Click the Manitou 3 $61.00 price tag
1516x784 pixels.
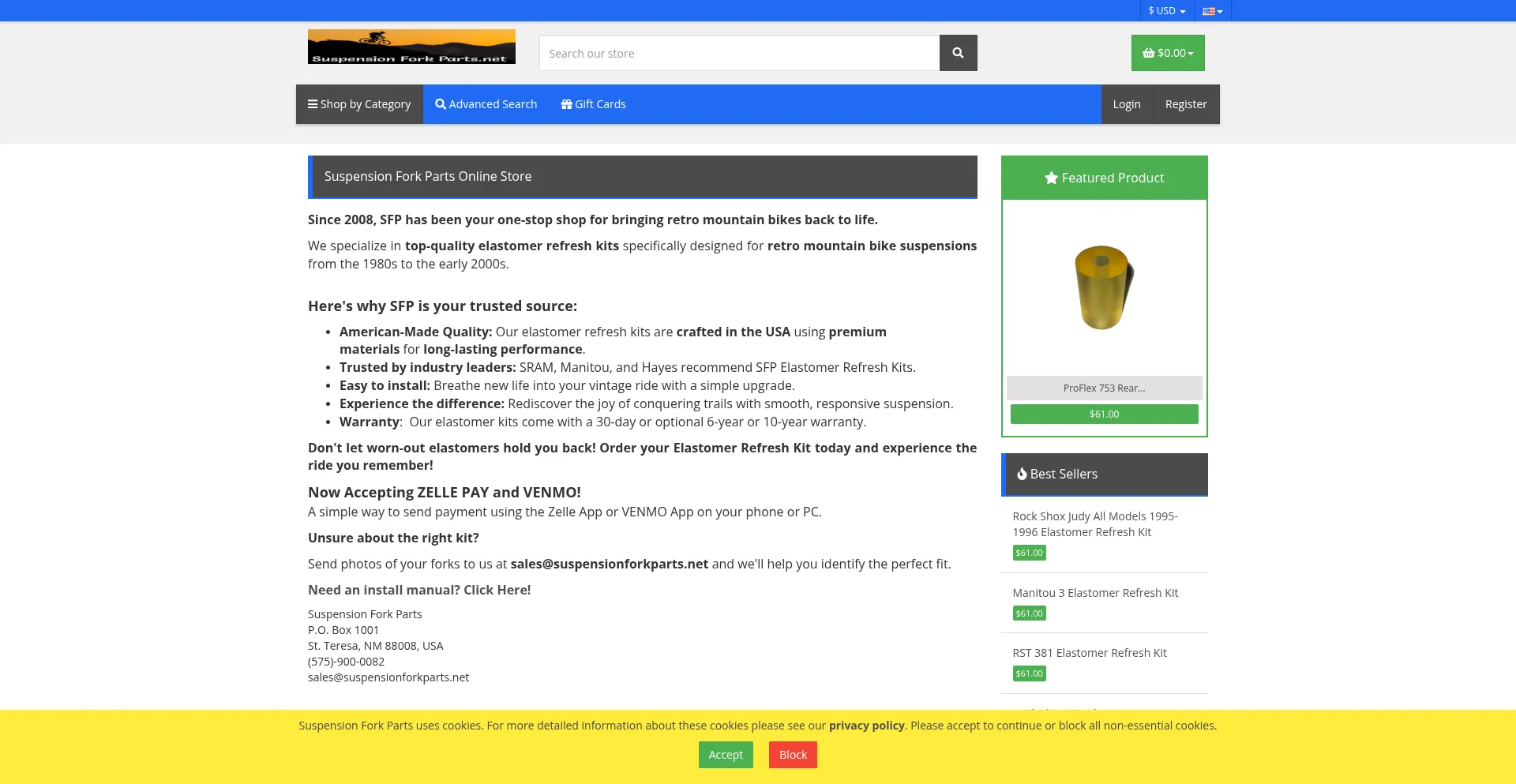(1029, 613)
